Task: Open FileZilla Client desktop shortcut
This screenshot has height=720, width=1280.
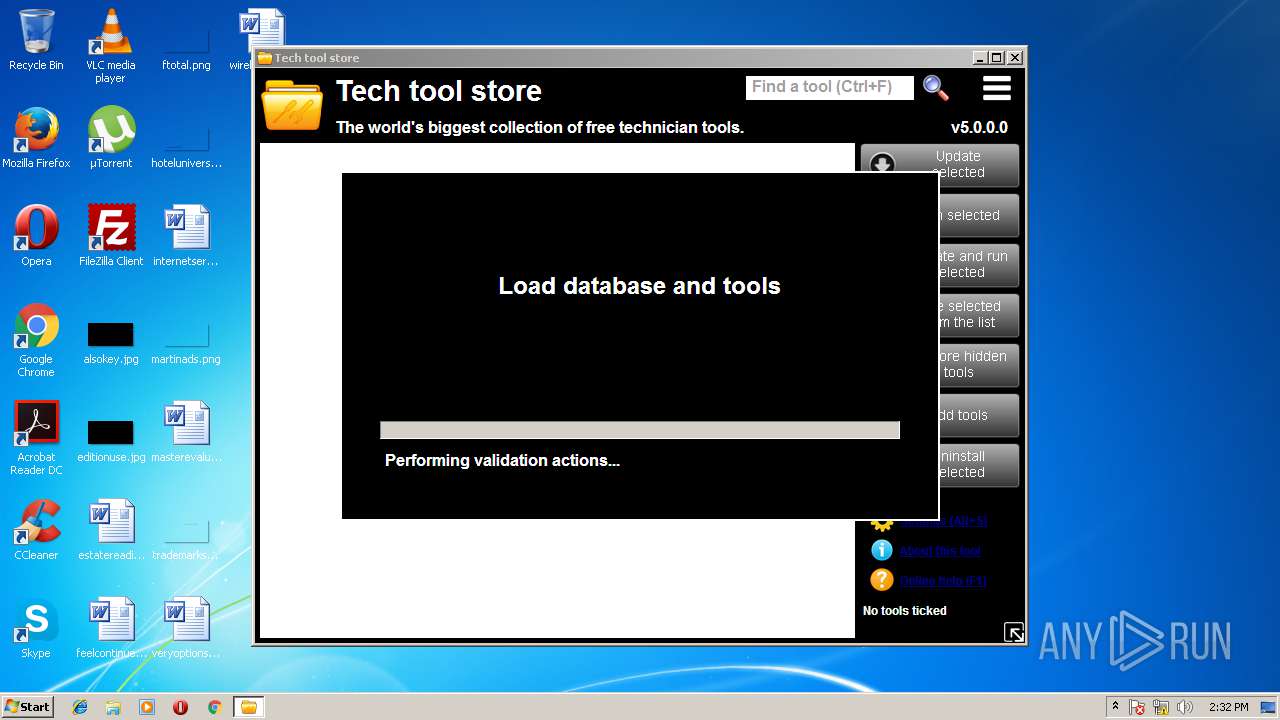Action: [110, 236]
